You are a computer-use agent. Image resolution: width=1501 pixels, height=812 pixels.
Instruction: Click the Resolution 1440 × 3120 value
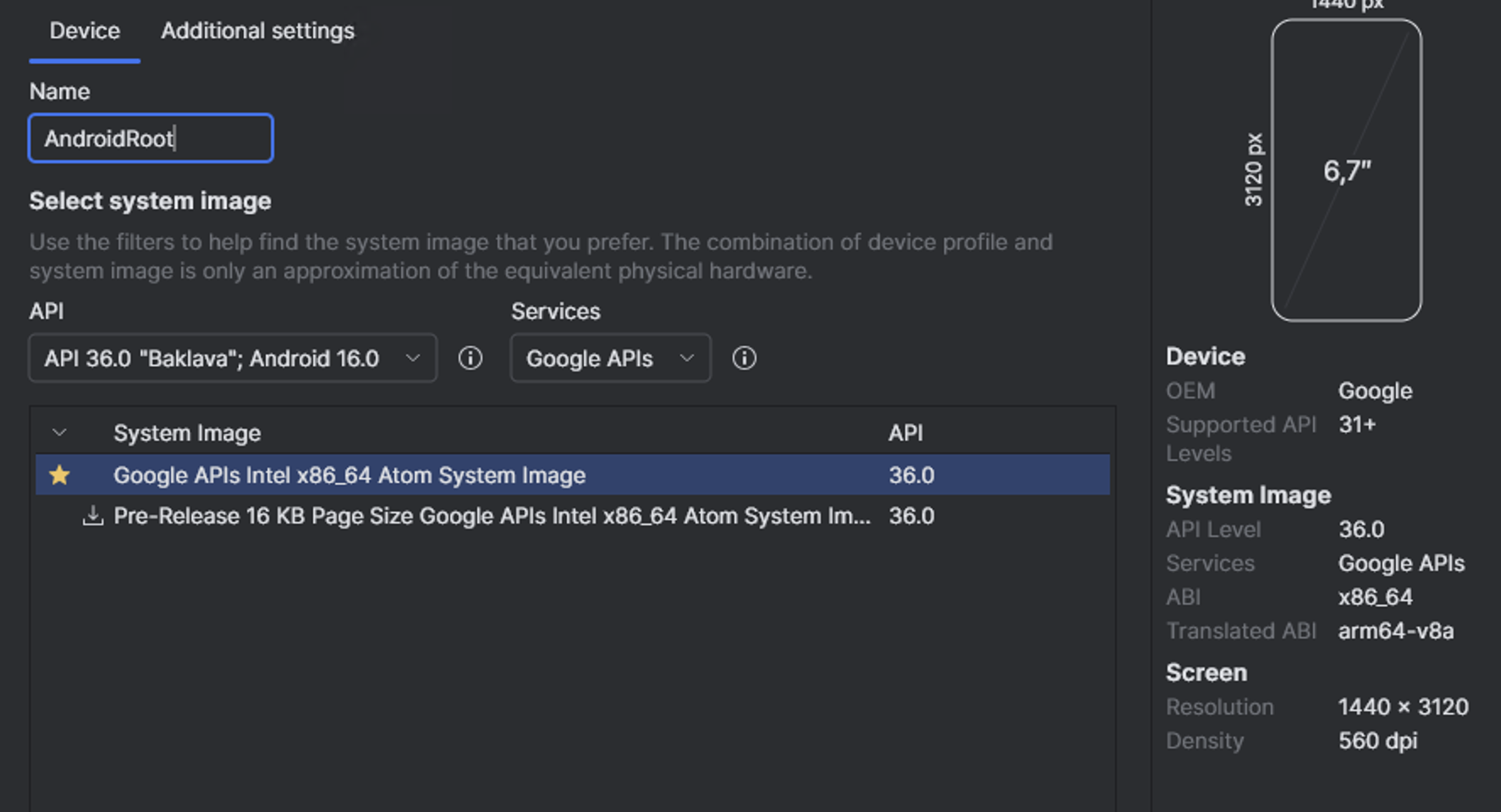pyautogui.click(x=1403, y=707)
